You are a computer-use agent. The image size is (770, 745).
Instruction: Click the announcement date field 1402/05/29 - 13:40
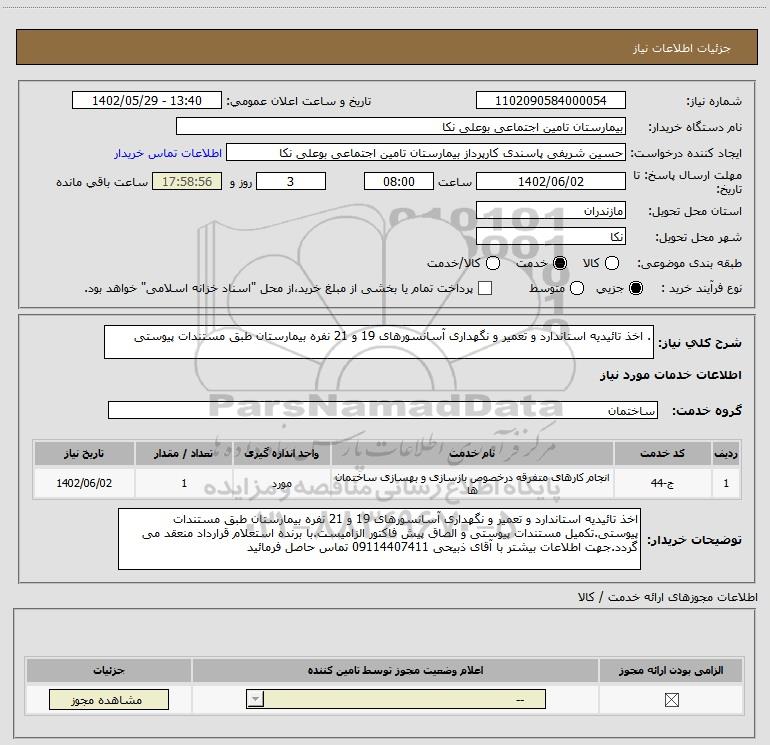(x=147, y=100)
